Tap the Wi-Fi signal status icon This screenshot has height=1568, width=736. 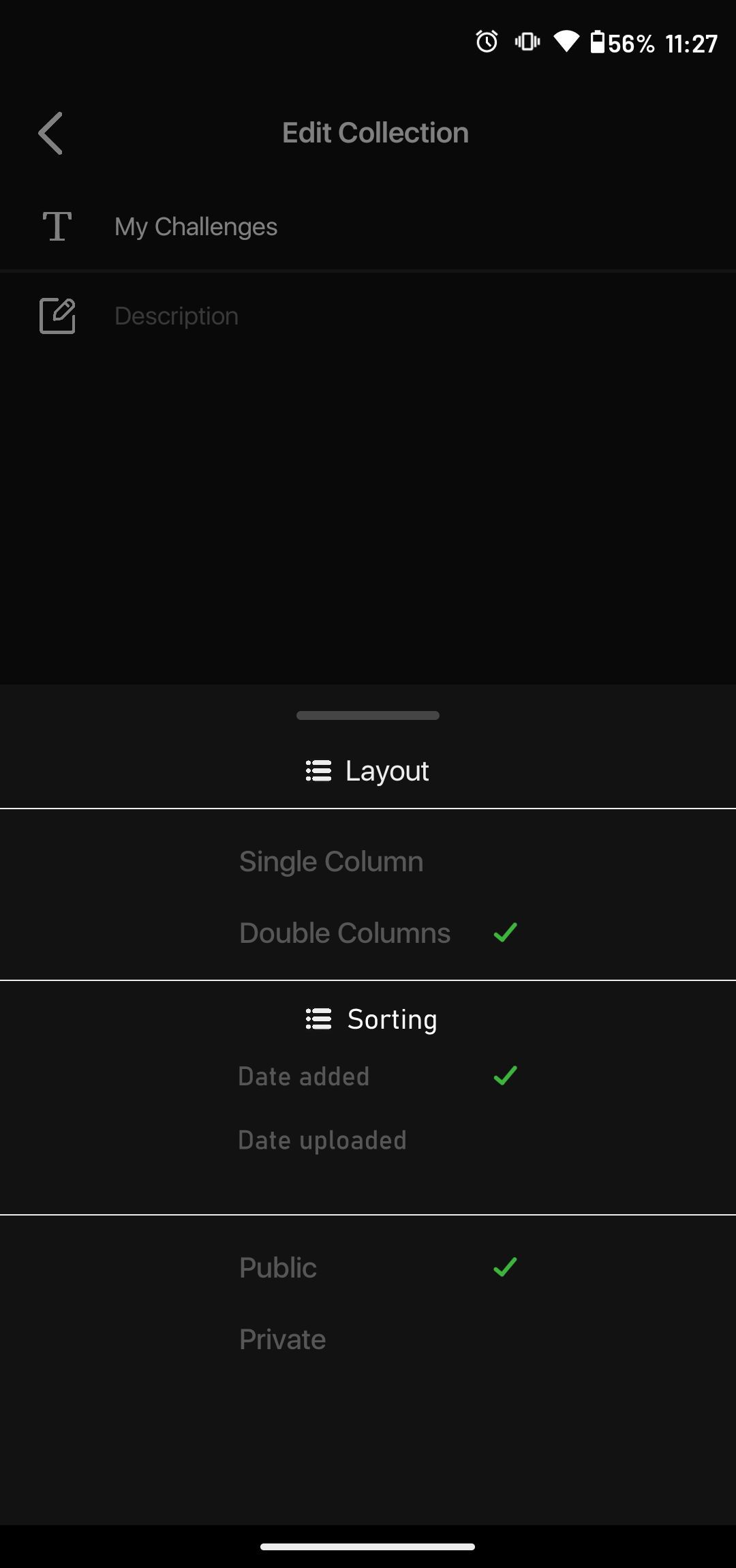pyautogui.click(x=566, y=42)
